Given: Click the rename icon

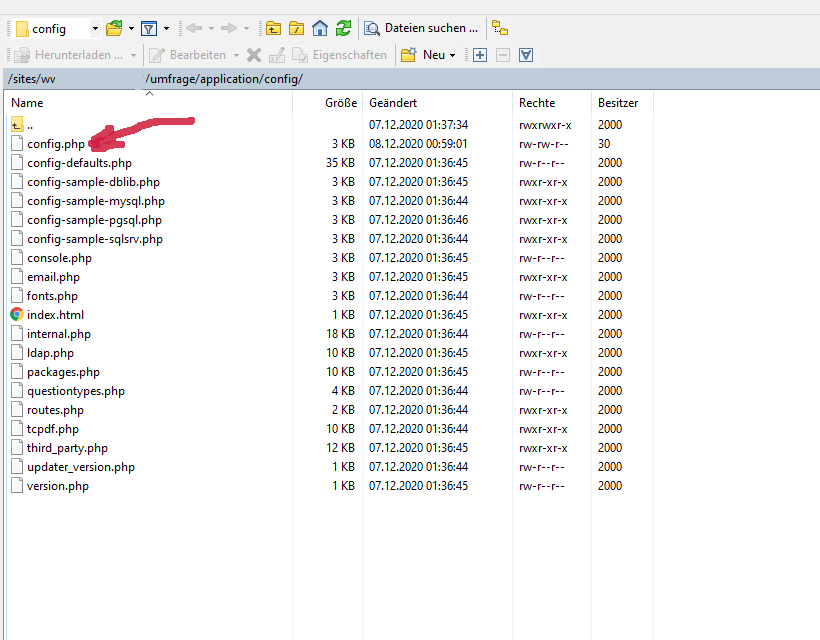Looking at the screenshot, I should (x=277, y=55).
